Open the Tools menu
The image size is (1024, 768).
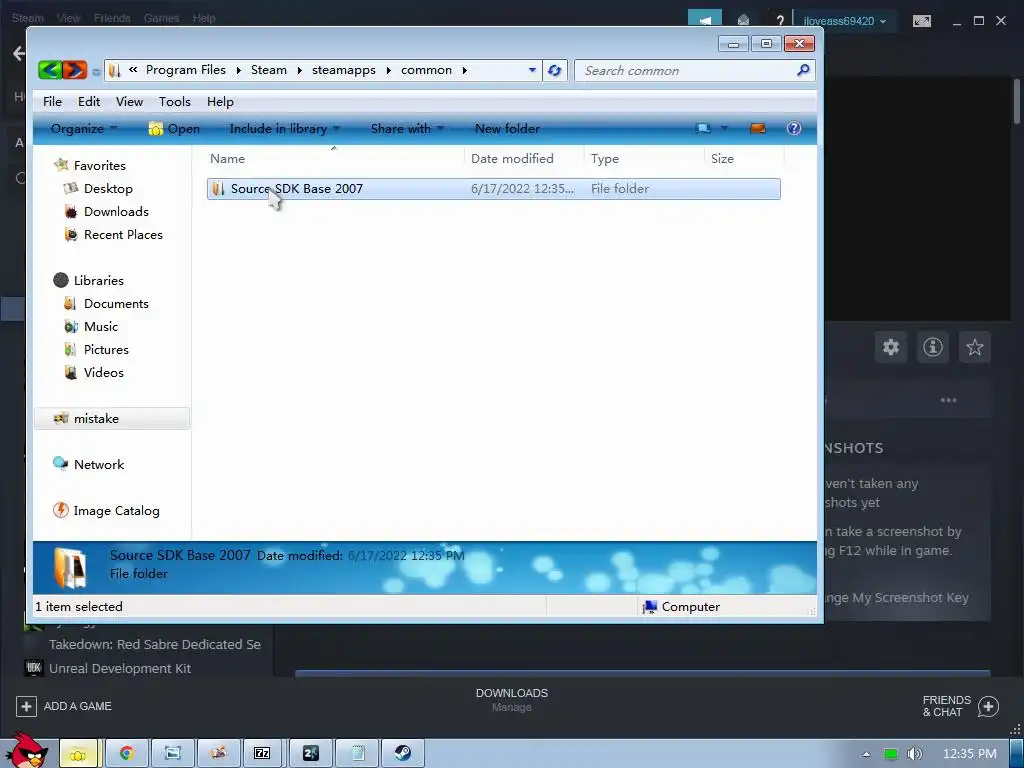tap(174, 102)
